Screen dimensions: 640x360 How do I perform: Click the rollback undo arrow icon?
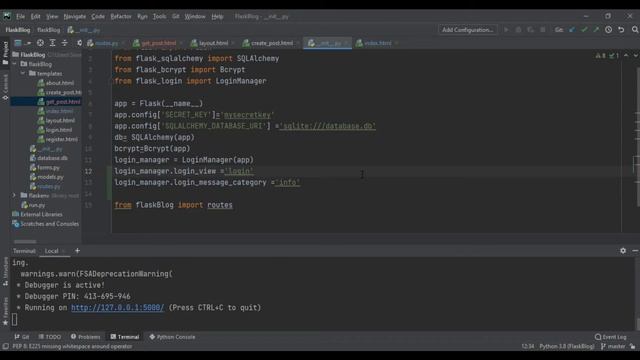pos(621,30)
